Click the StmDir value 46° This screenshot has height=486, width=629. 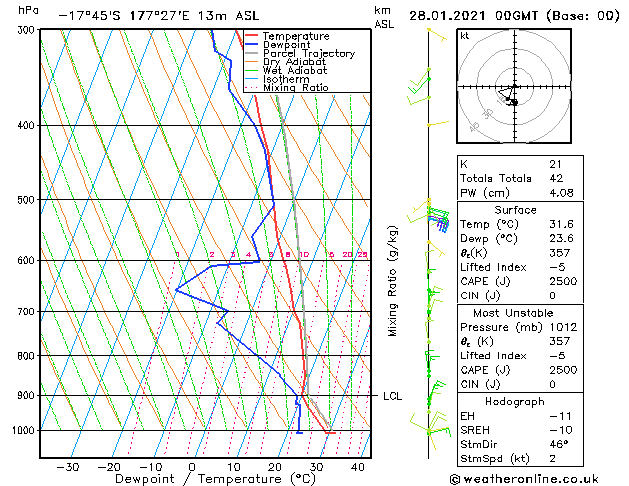pyautogui.click(x=559, y=444)
